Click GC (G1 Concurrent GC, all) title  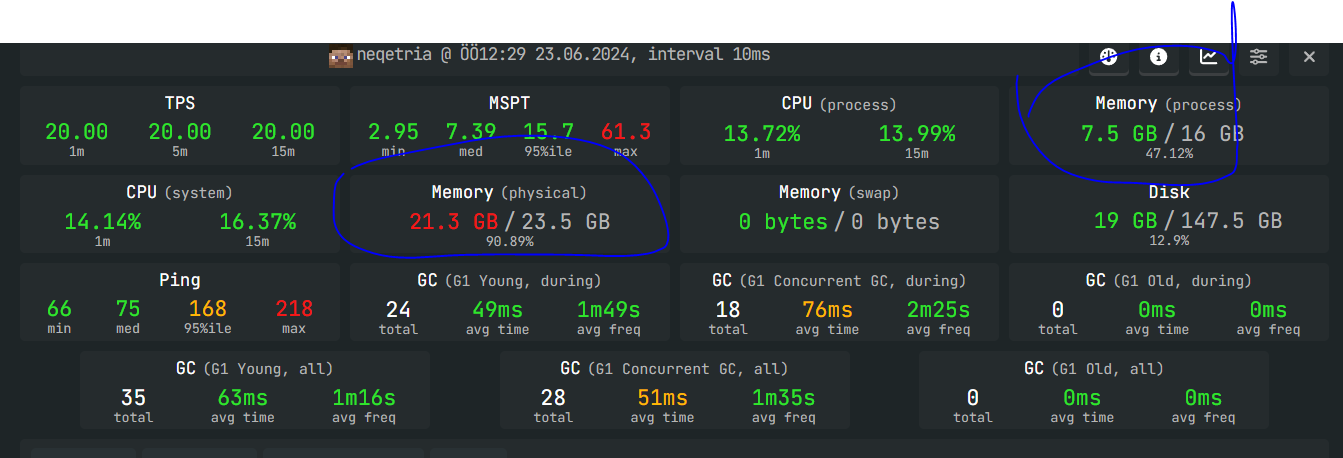pos(674,369)
